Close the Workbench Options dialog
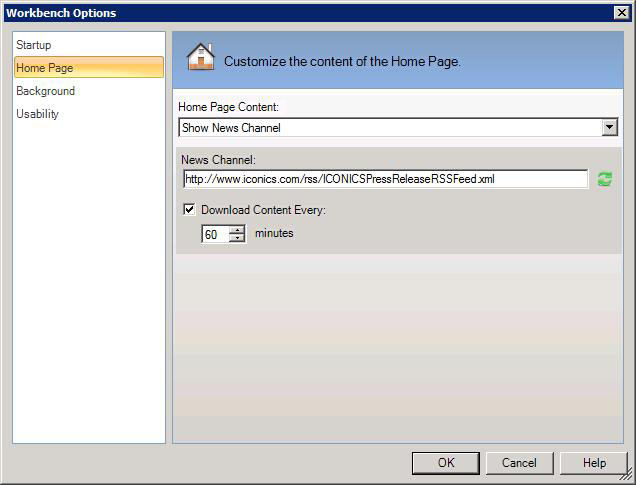 (x=621, y=12)
